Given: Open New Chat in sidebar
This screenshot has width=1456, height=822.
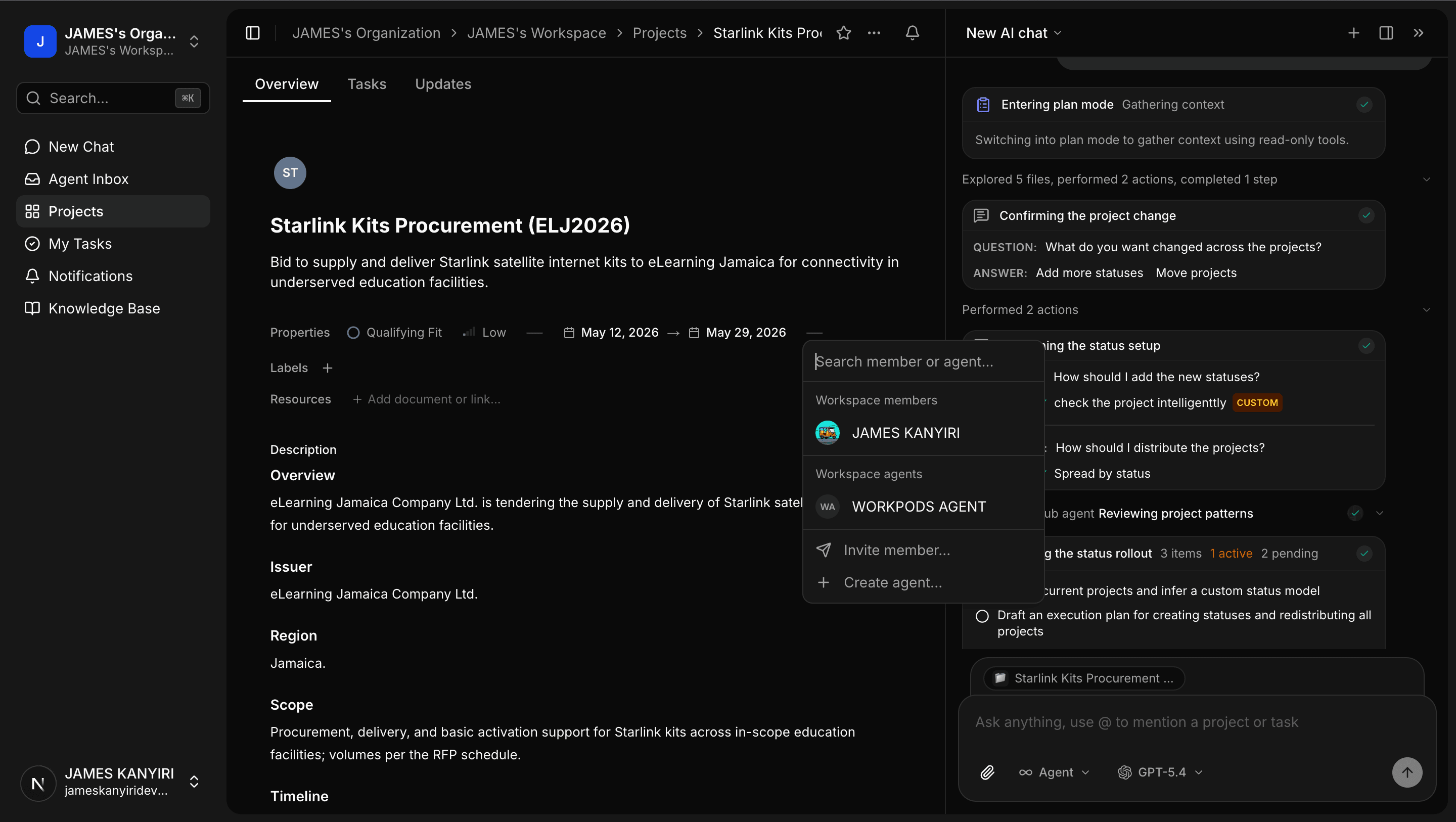Looking at the screenshot, I should point(113,147).
